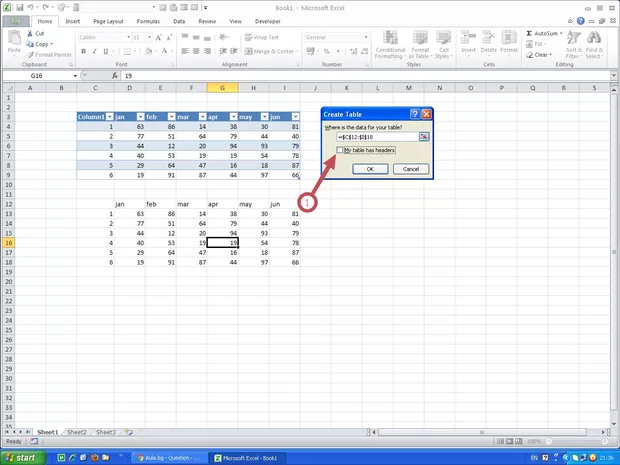This screenshot has height=465, width=620.
Task: Open the Name Box dropdown for G16
Action: tap(74, 76)
